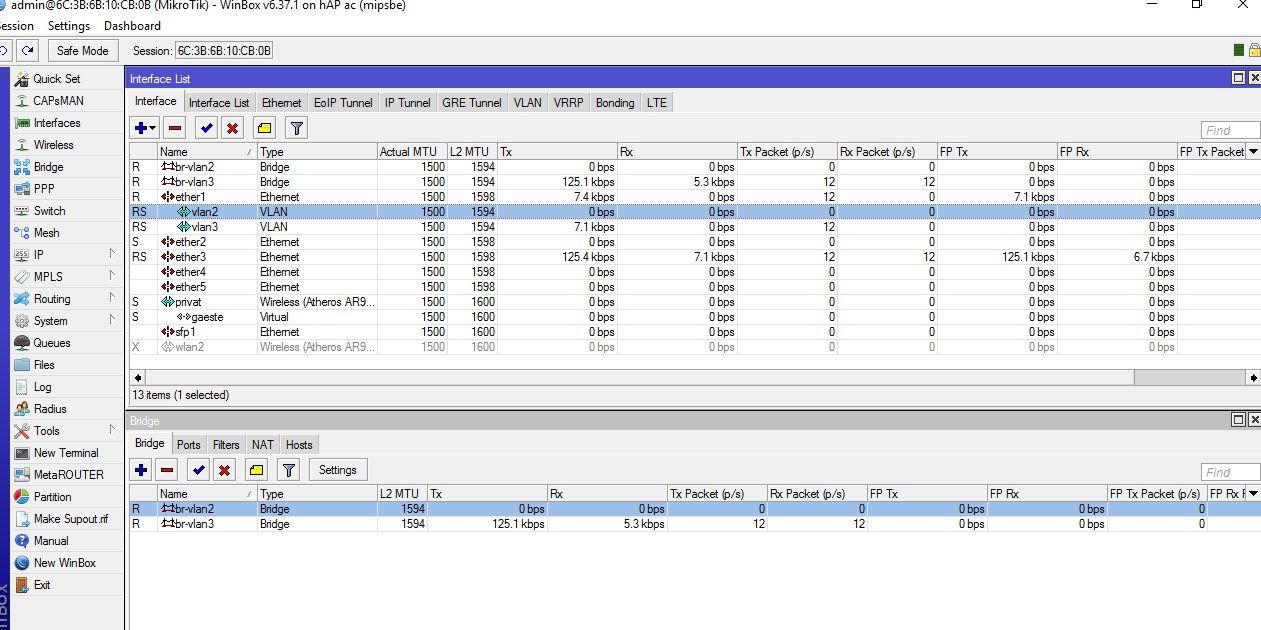
Task: Open Quick Set in the sidebar
Action: (56, 79)
